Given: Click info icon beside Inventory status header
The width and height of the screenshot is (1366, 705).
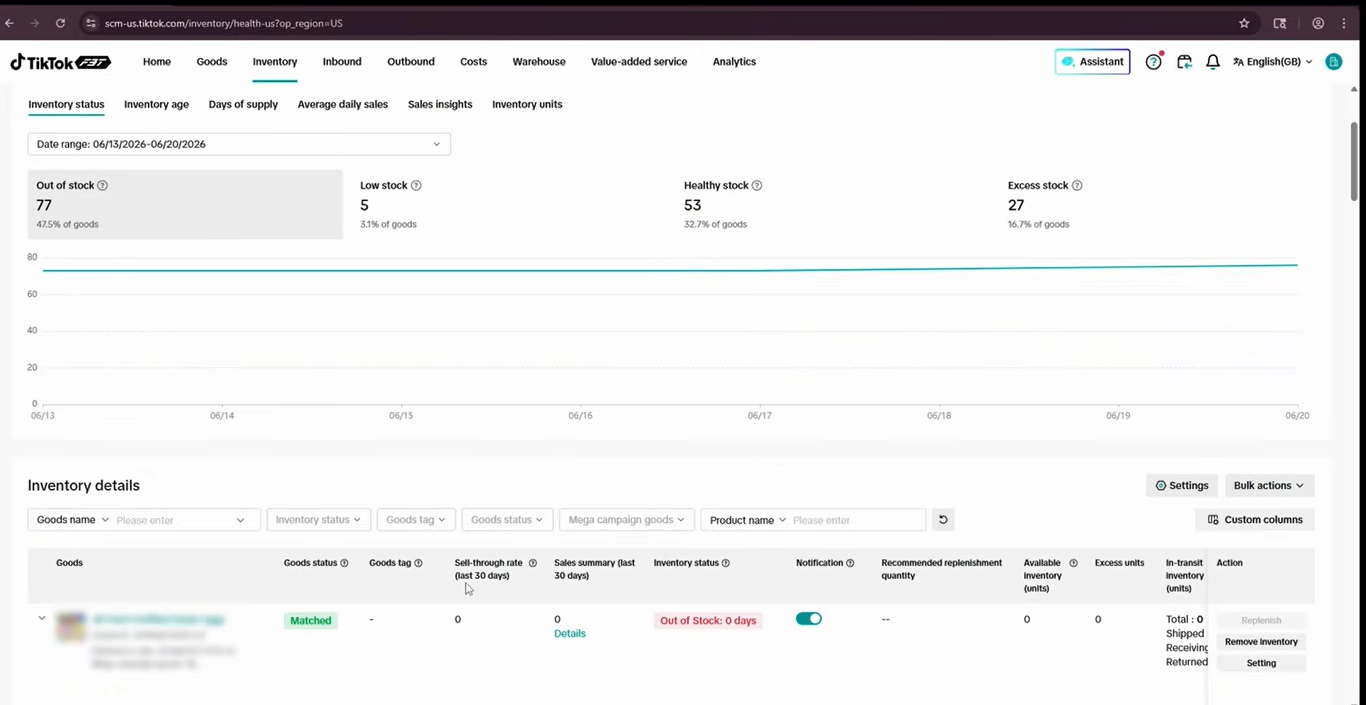Looking at the screenshot, I should coord(726,563).
